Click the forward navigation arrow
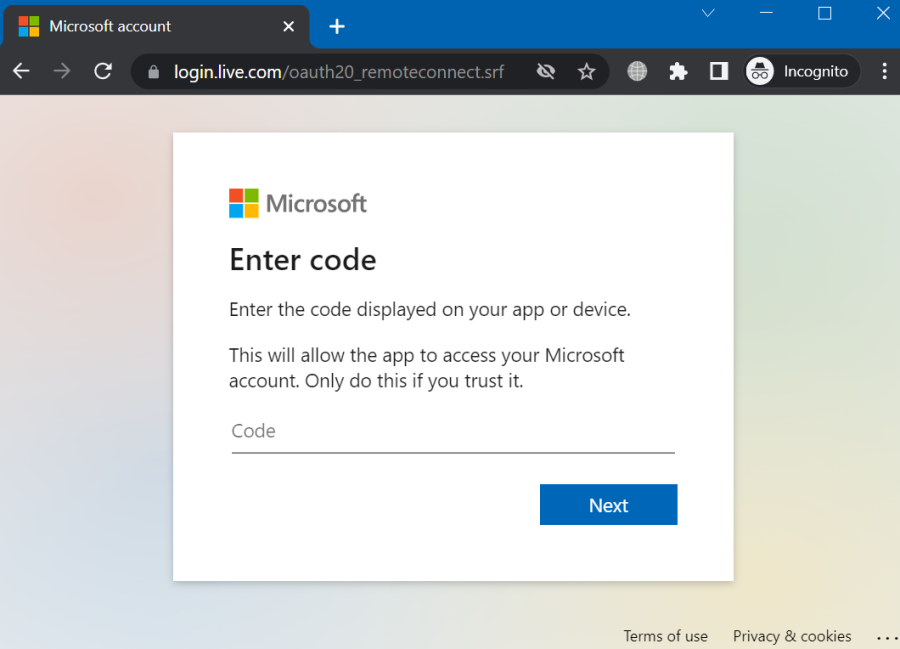Viewport: 900px width, 649px height. click(62, 71)
